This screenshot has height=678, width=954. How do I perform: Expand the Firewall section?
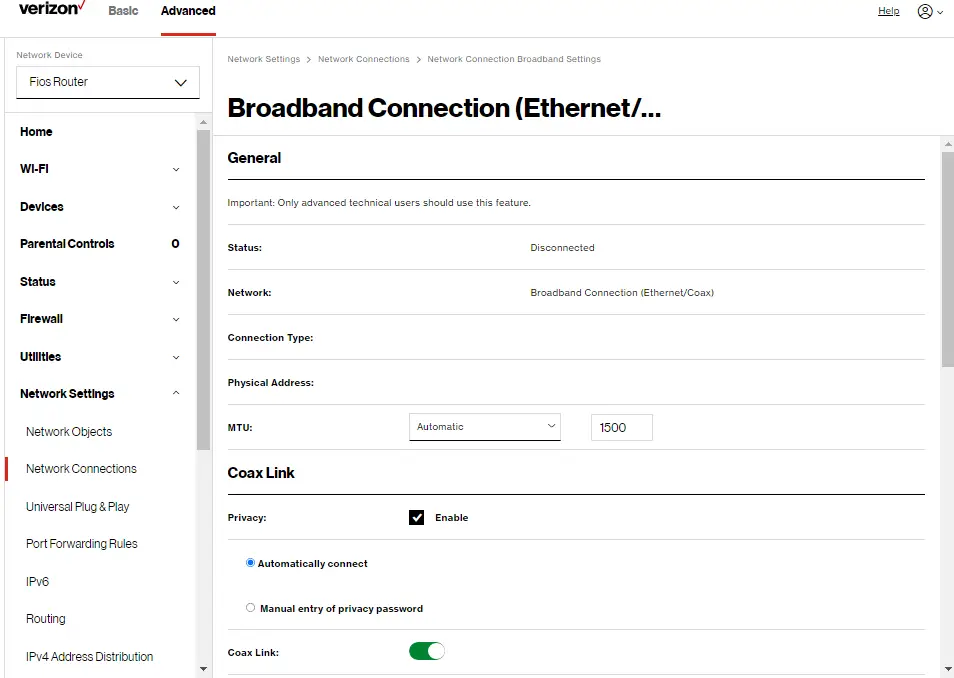(x=100, y=318)
